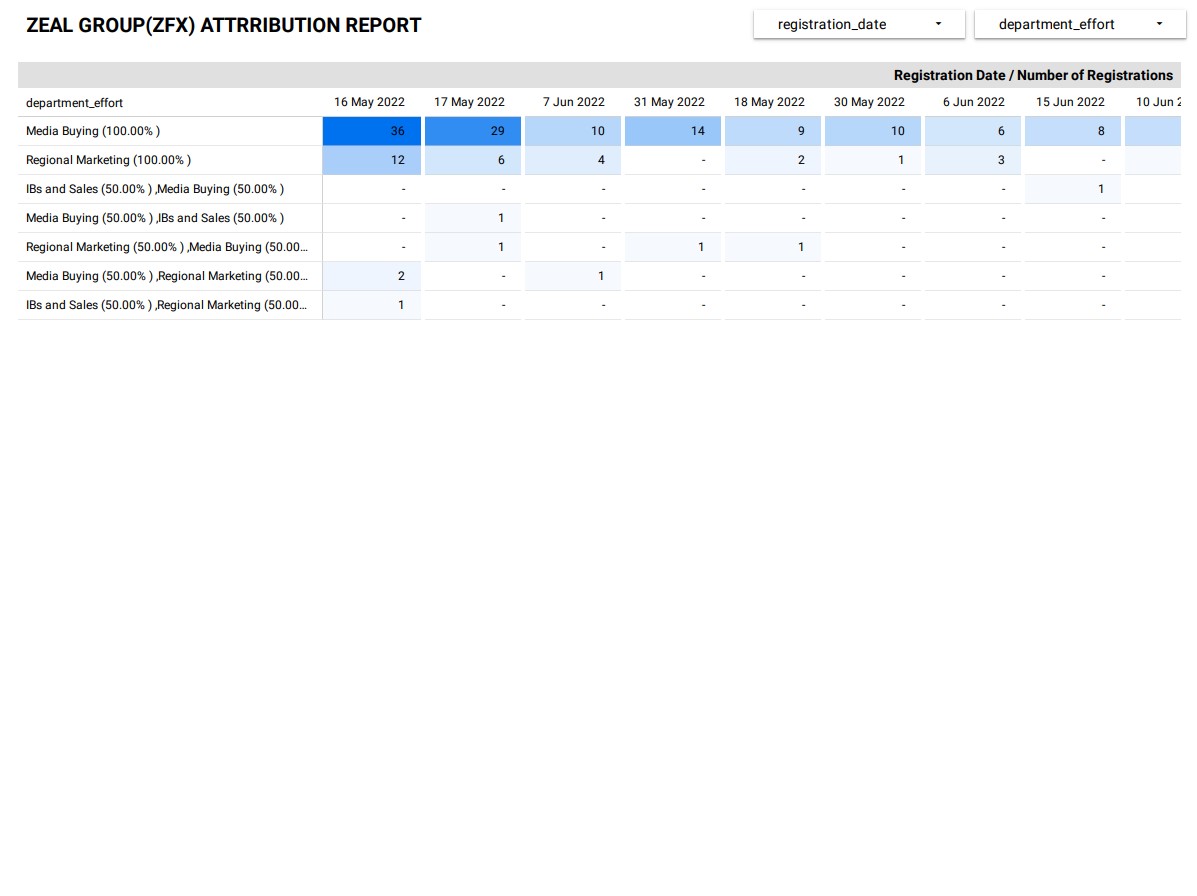The width and height of the screenshot is (1197, 896).
Task: Click Media Buying 100% value for 6 Jun 2022
Action: click(973, 131)
